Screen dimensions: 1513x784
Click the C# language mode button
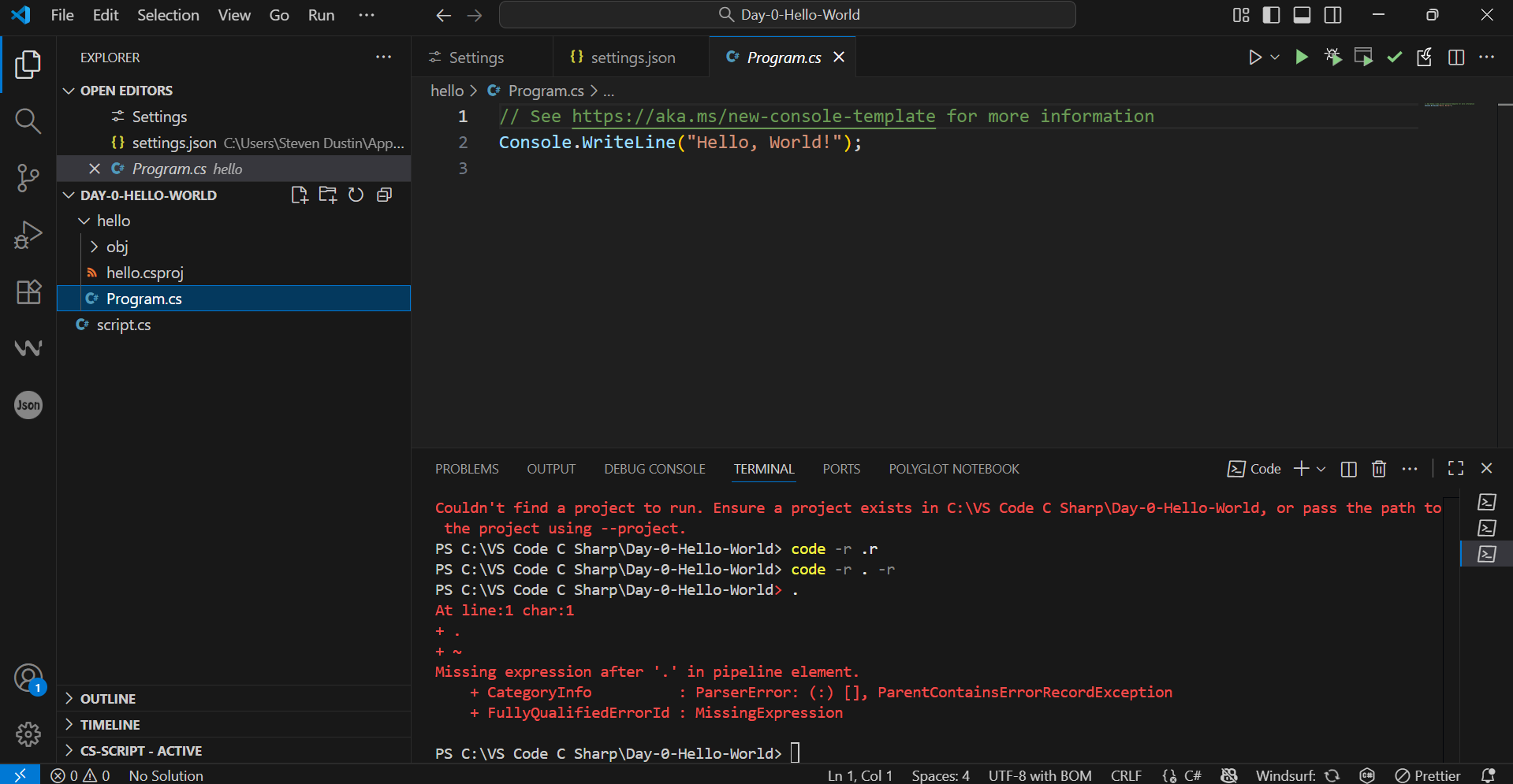pyautogui.click(x=1192, y=775)
